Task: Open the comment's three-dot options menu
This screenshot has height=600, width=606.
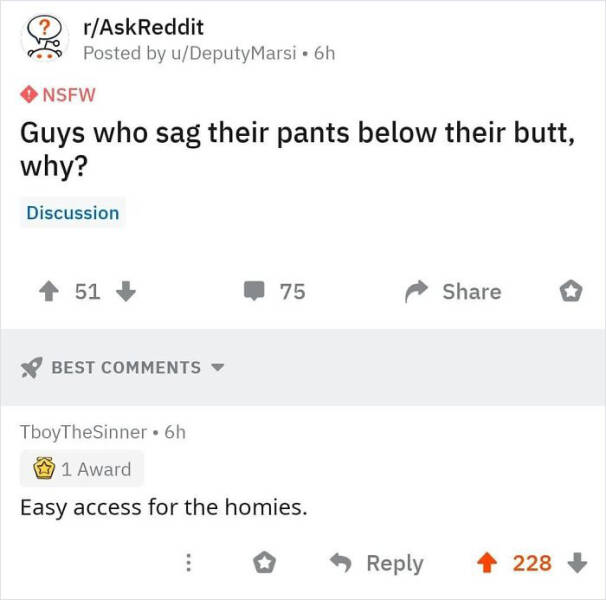Action: click(x=188, y=563)
